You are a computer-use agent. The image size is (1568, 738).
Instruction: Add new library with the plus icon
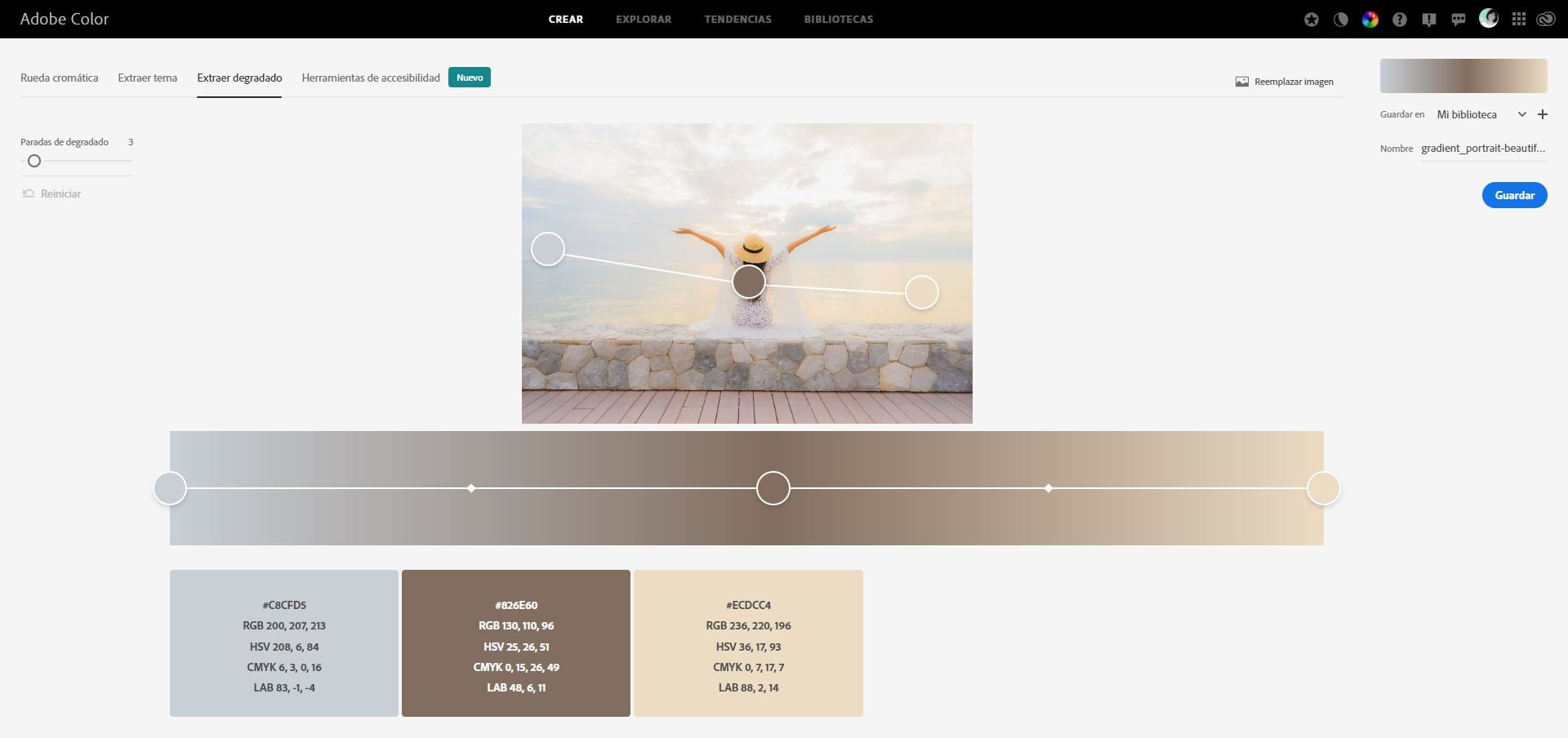pos(1543,114)
